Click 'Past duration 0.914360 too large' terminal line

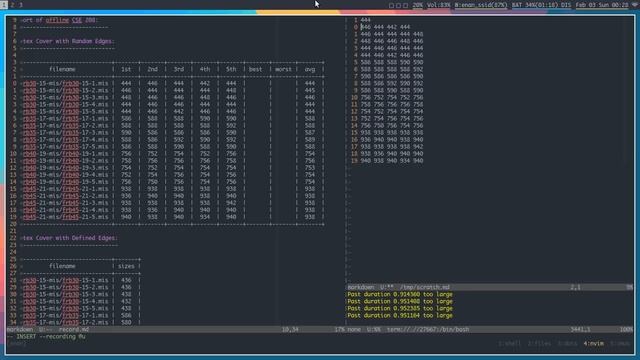(400, 294)
